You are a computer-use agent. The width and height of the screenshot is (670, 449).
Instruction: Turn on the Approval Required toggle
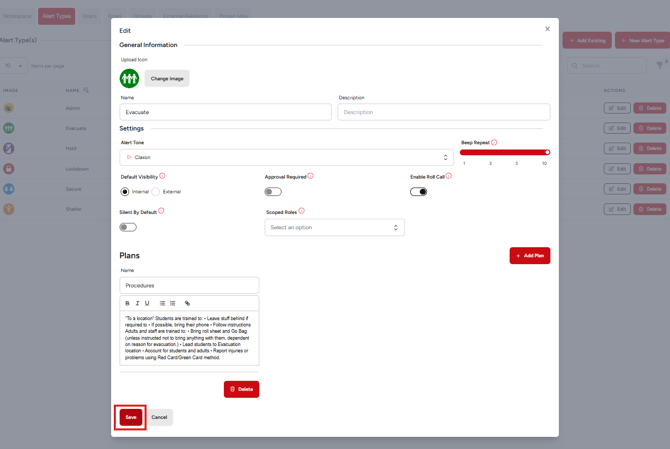[273, 191]
